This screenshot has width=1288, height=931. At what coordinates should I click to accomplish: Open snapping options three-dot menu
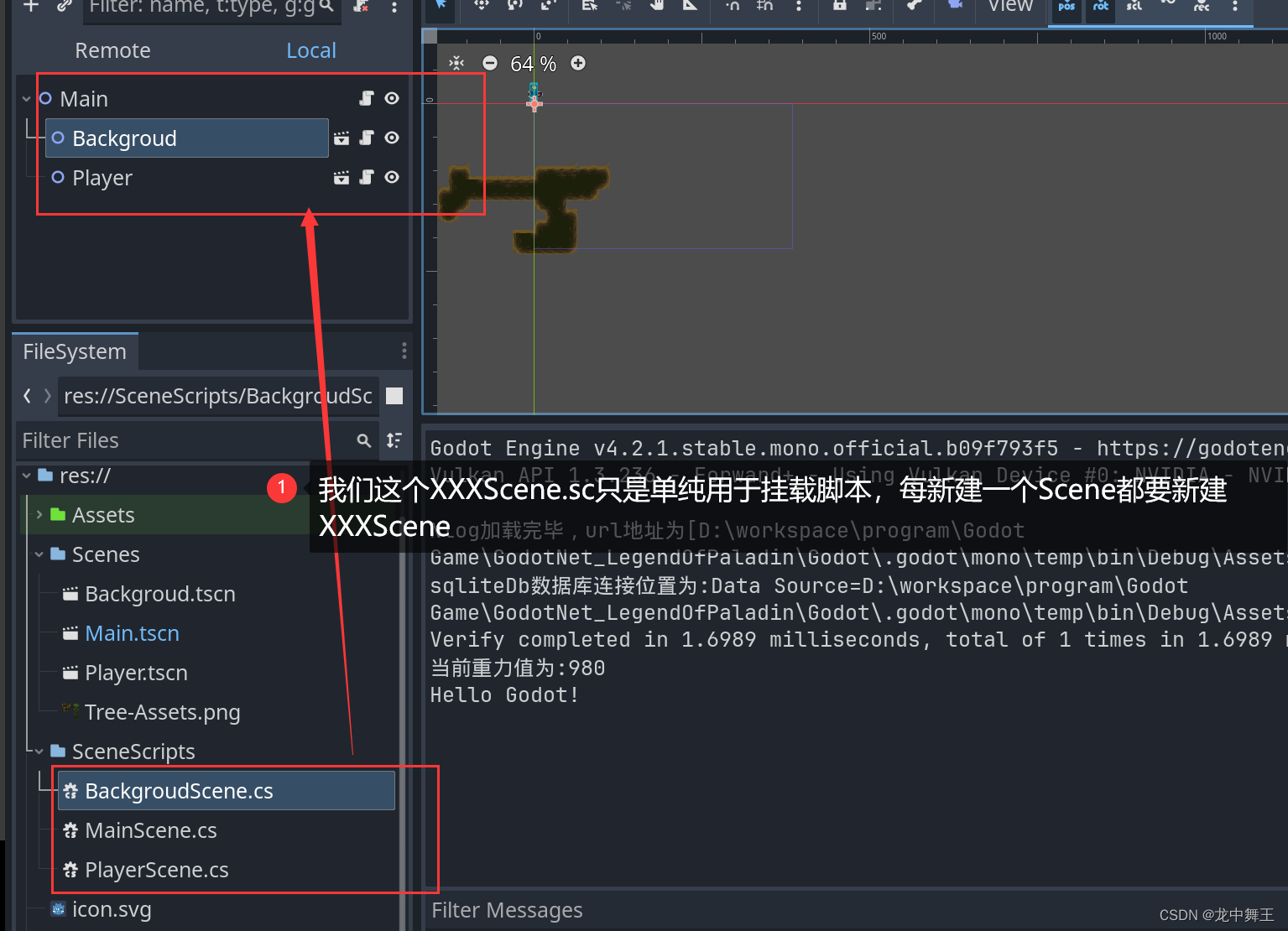(799, 5)
